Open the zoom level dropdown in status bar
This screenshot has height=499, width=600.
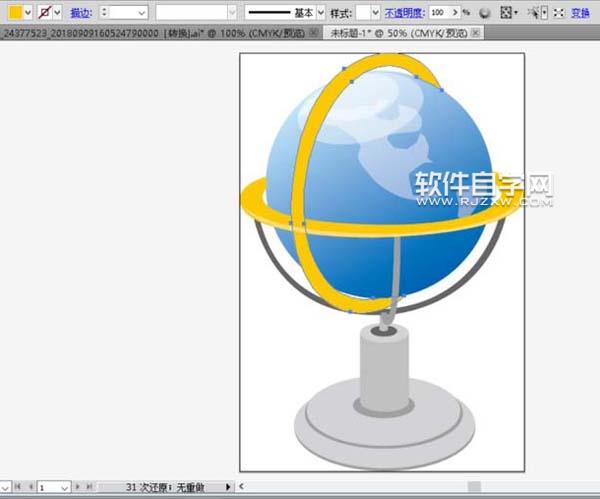point(5,488)
